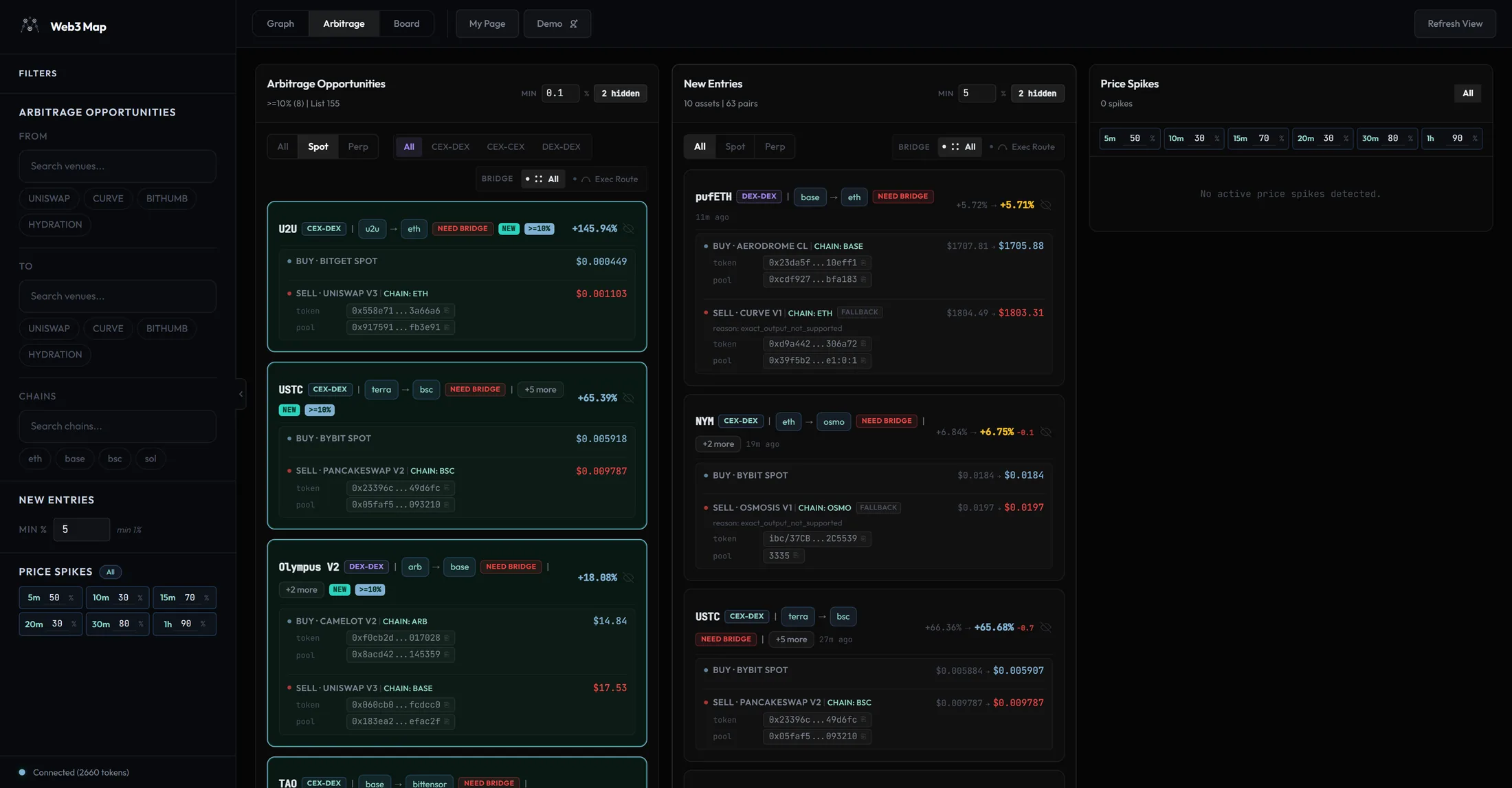The image size is (1512, 788).
Task: Focus the Search chains field
Action: click(118, 426)
